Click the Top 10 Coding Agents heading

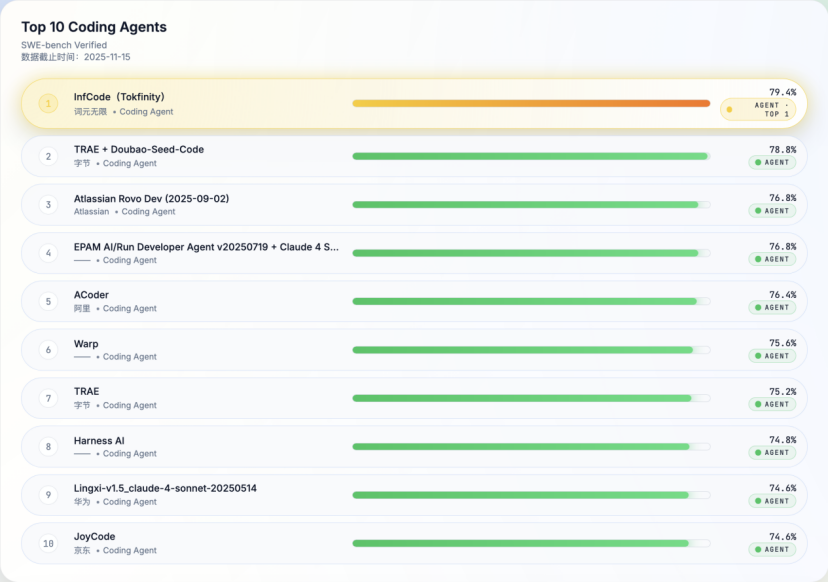click(94, 27)
